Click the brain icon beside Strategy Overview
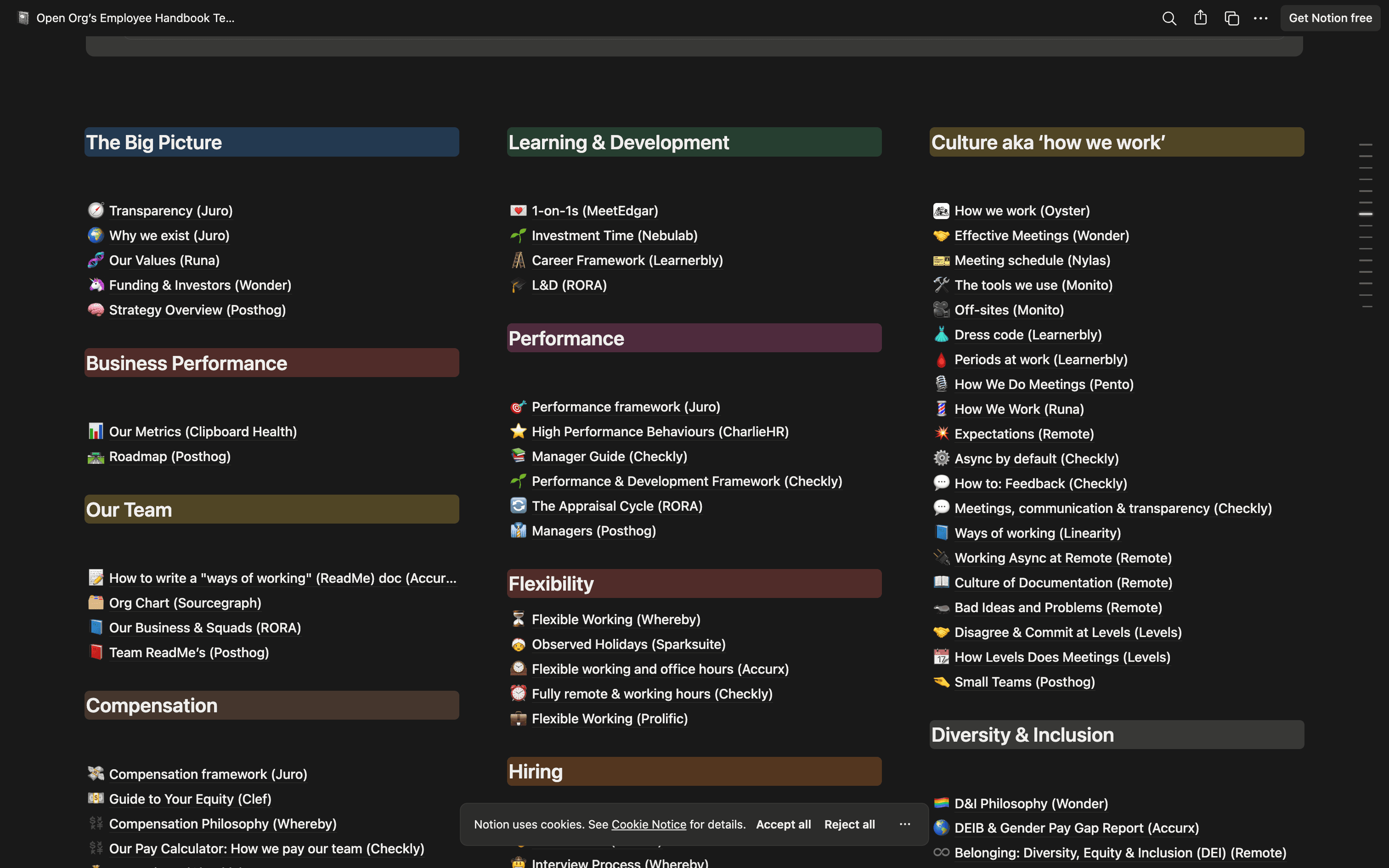The image size is (1389, 868). pyautogui.click(x=96, y=310)
